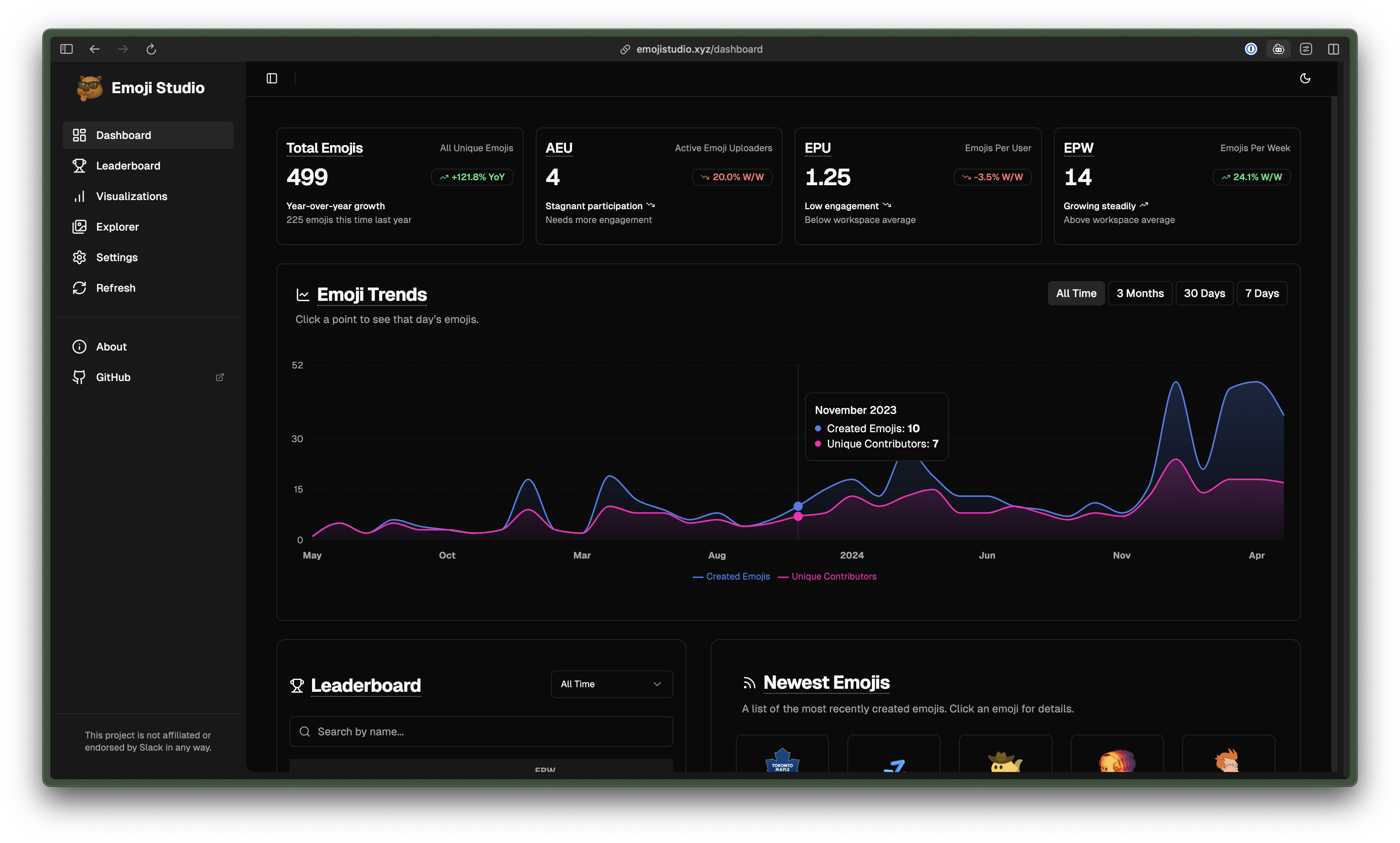Go back with the browser back arrow

click(x=94, y=49)
